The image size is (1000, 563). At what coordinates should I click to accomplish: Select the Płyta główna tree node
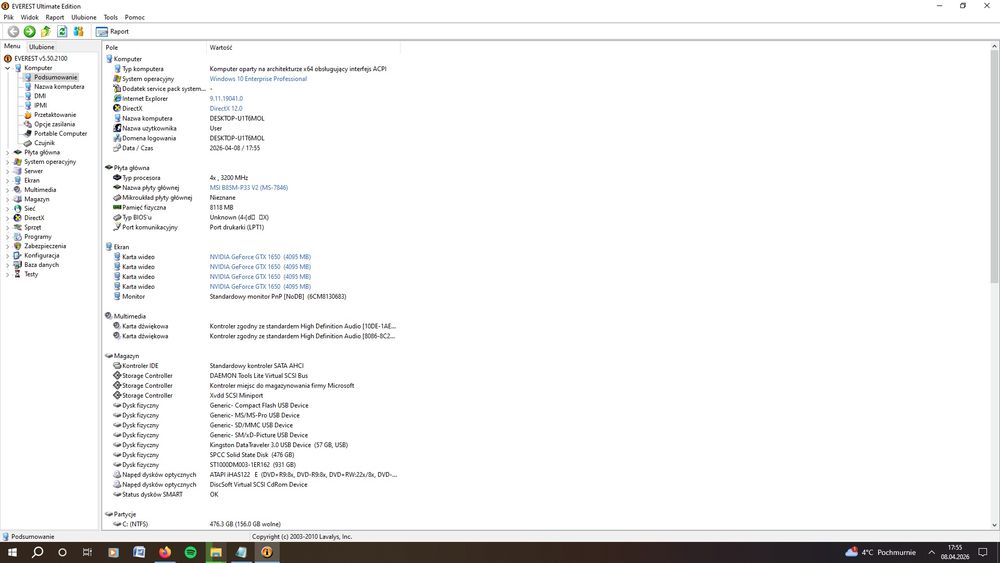[42, 152]
